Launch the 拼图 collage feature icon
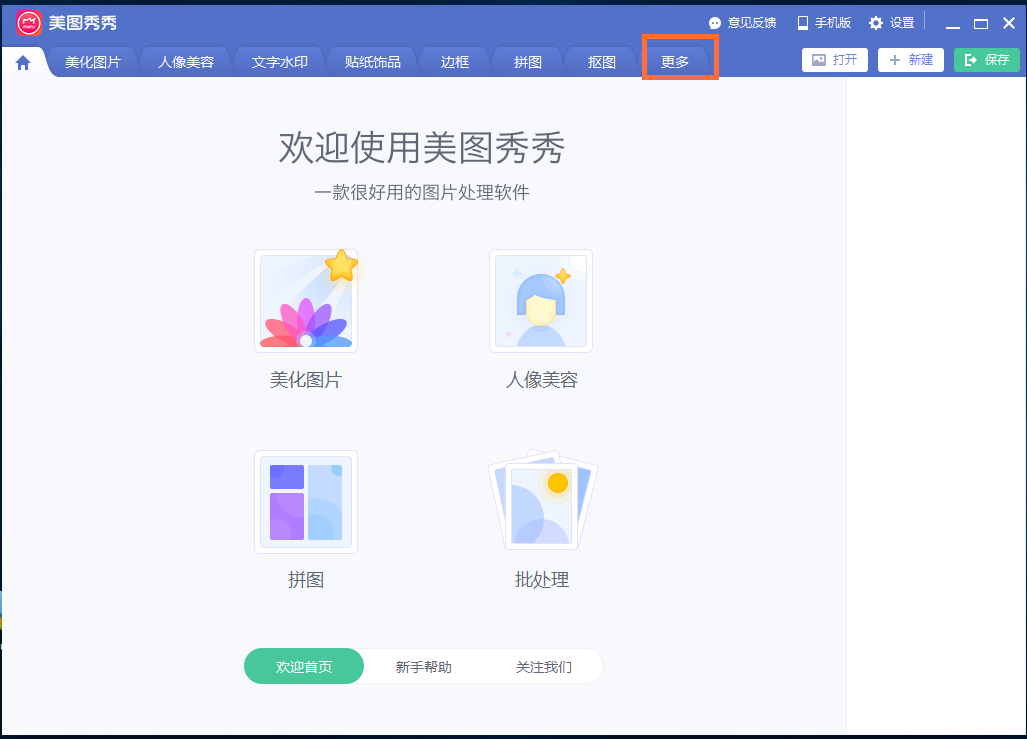The height and width of the screenshot is (739, 1027). (306, 502)
